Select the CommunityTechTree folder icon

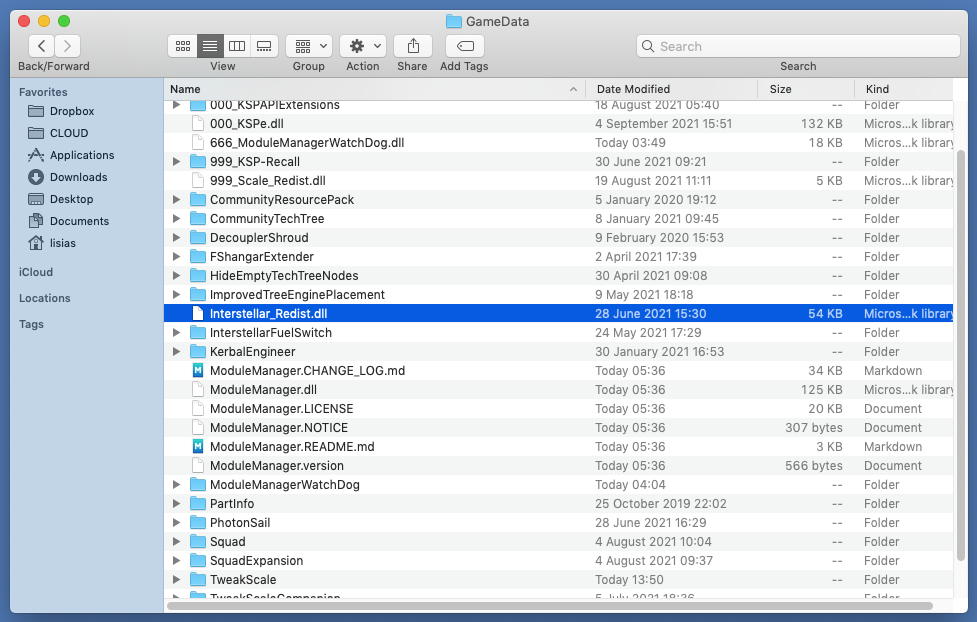[x=198, y=219]
